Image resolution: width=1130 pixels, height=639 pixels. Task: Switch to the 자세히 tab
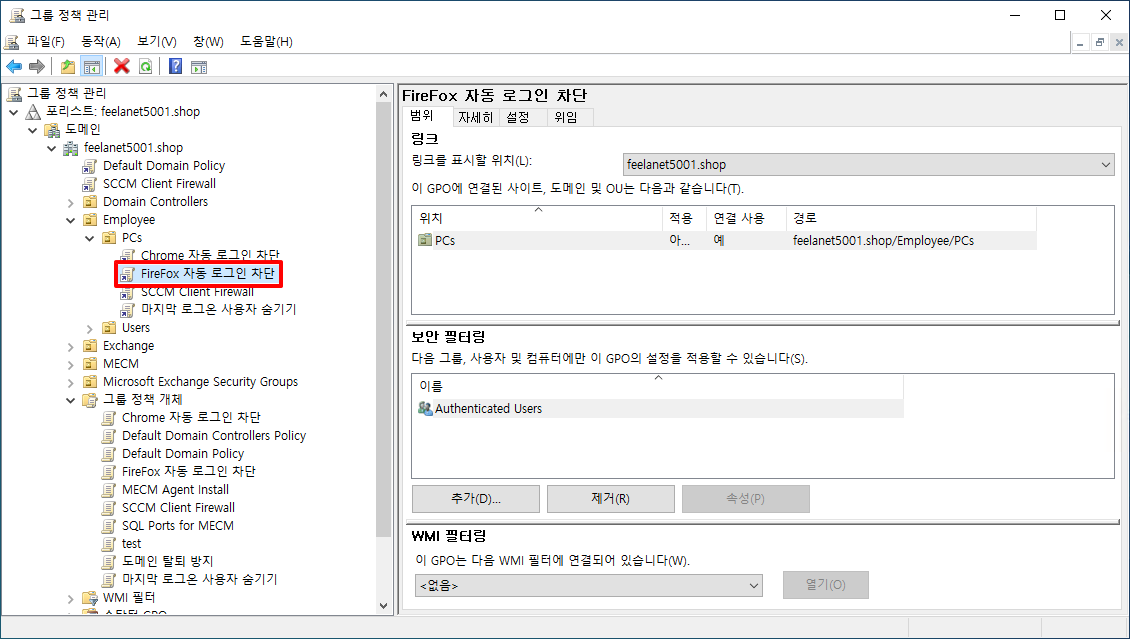coord(476,117)
